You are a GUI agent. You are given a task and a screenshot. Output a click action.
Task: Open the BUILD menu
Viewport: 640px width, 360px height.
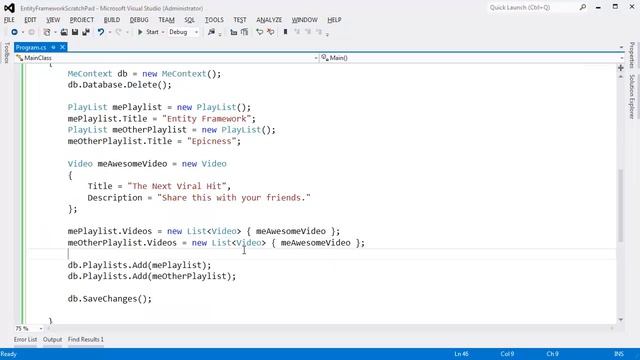click(x=111, y=20)
